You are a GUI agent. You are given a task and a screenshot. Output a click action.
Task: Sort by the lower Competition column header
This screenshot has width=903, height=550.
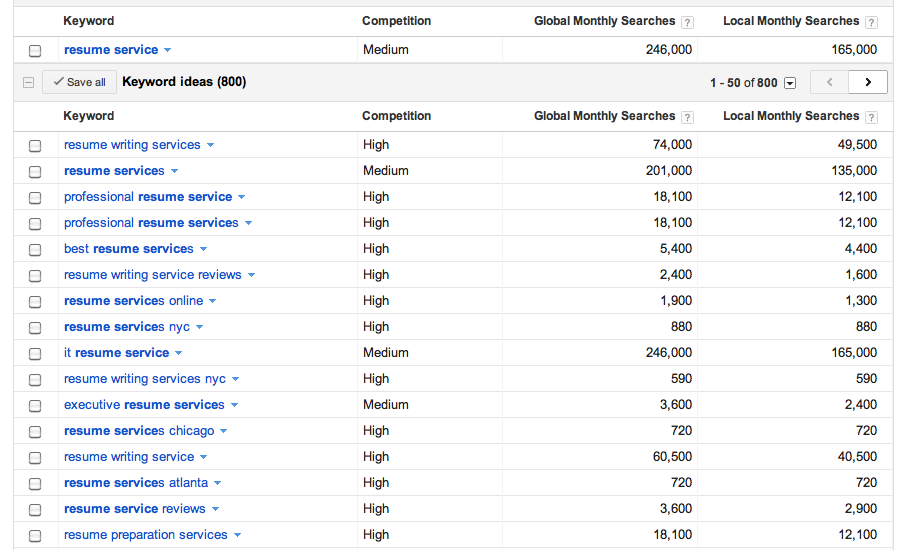[396, 116]
